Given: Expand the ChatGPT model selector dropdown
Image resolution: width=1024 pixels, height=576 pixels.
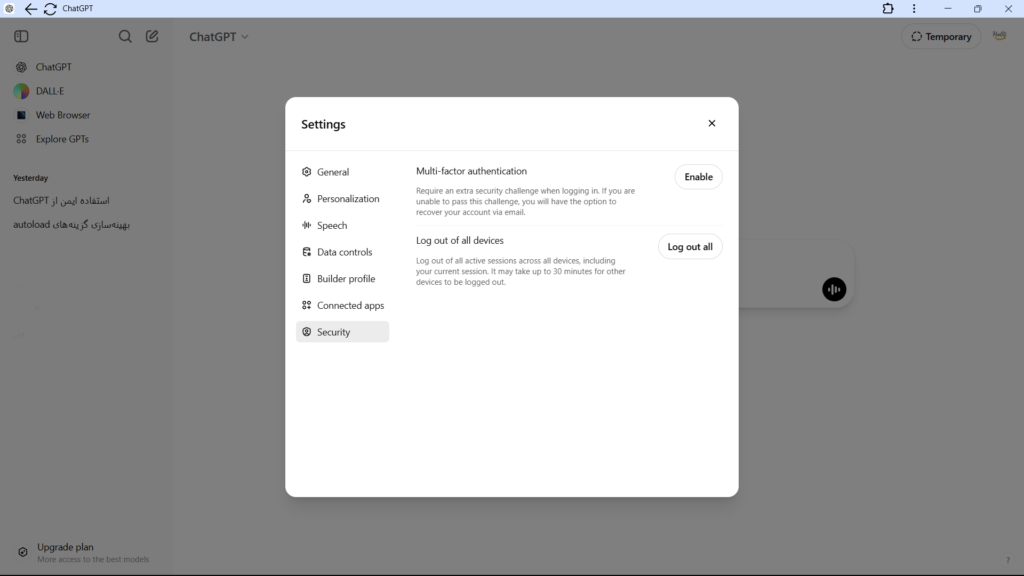Looking at the screenshot, I should pos(219,37).
